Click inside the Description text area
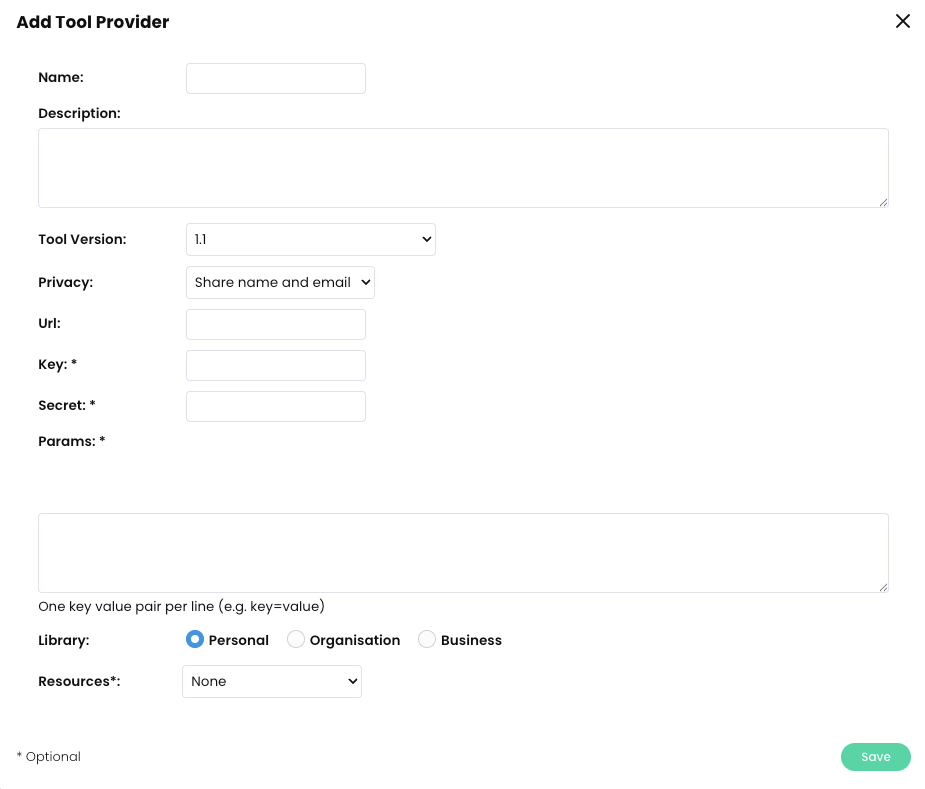Screen dimensions: 925x789 (x=463, y=165)
